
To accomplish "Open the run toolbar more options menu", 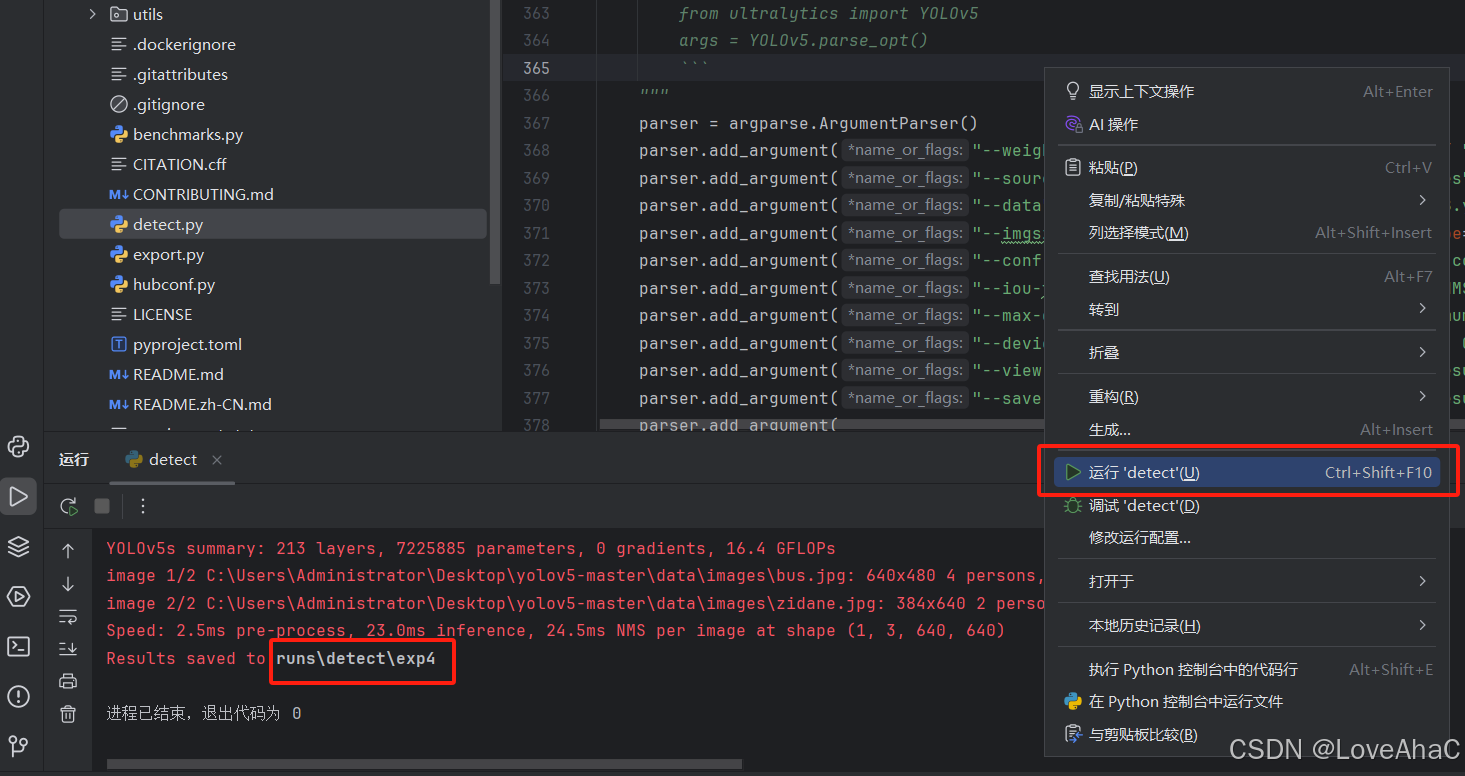I will coord(142,506).
